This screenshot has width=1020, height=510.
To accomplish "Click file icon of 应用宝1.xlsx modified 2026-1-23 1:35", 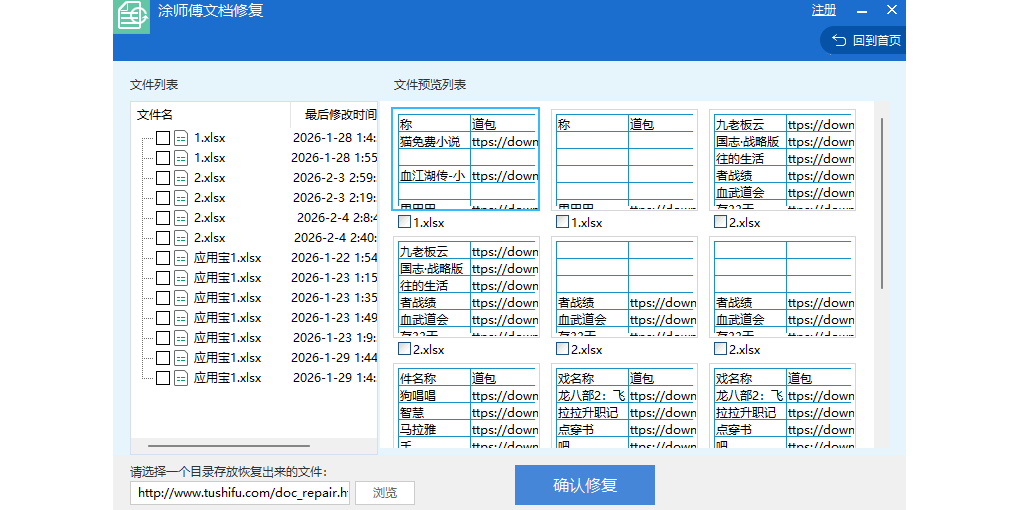I will 181,298.
